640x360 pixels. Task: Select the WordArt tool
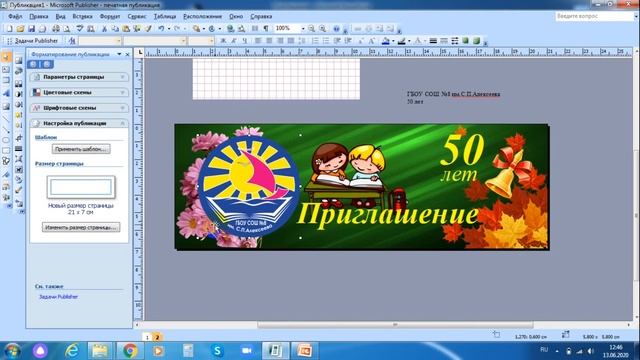pyautogui.click(x=6, y=93)
